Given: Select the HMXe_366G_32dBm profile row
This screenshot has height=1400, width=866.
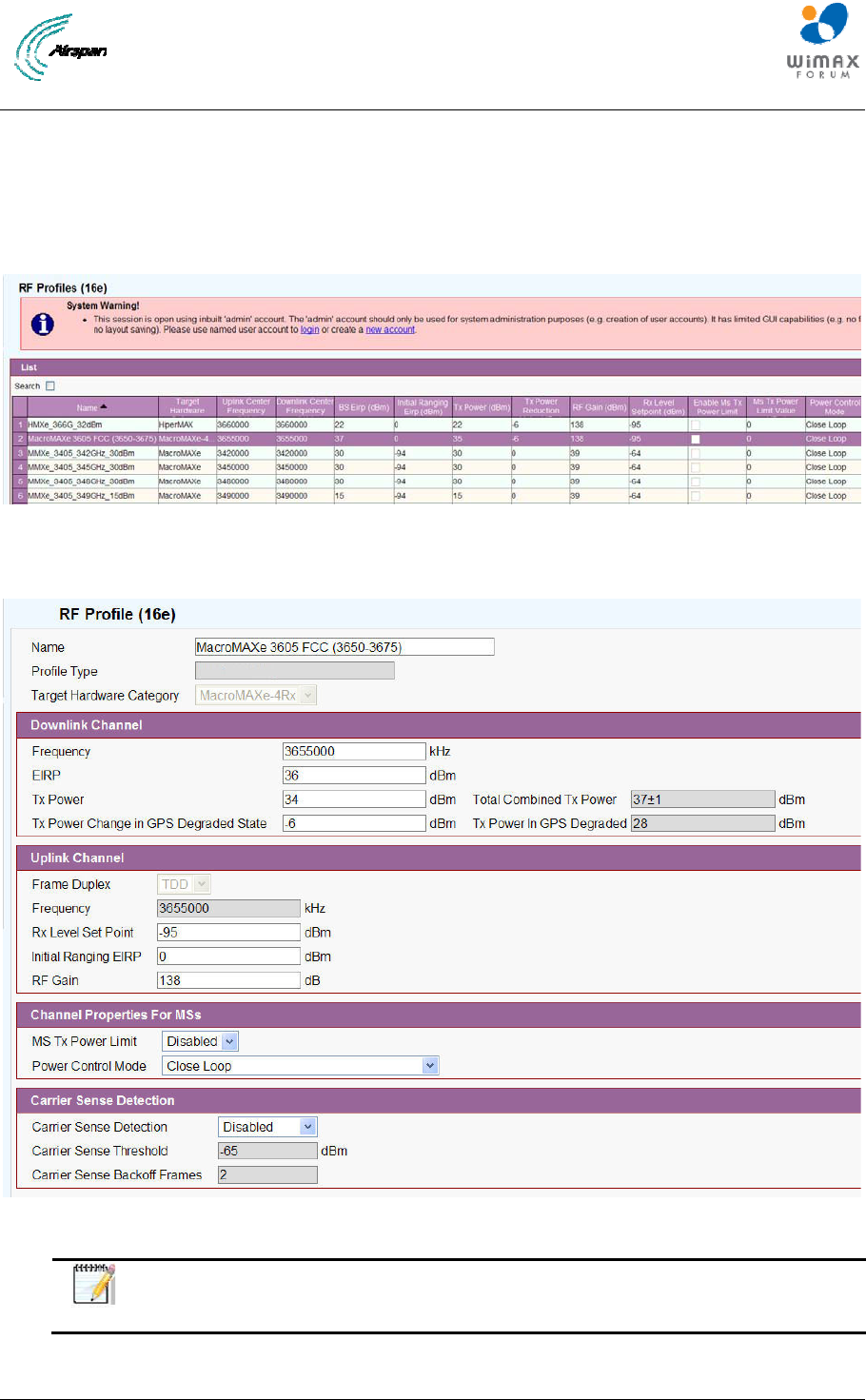Looking at the screenshot, I should (x=436, y=424).
